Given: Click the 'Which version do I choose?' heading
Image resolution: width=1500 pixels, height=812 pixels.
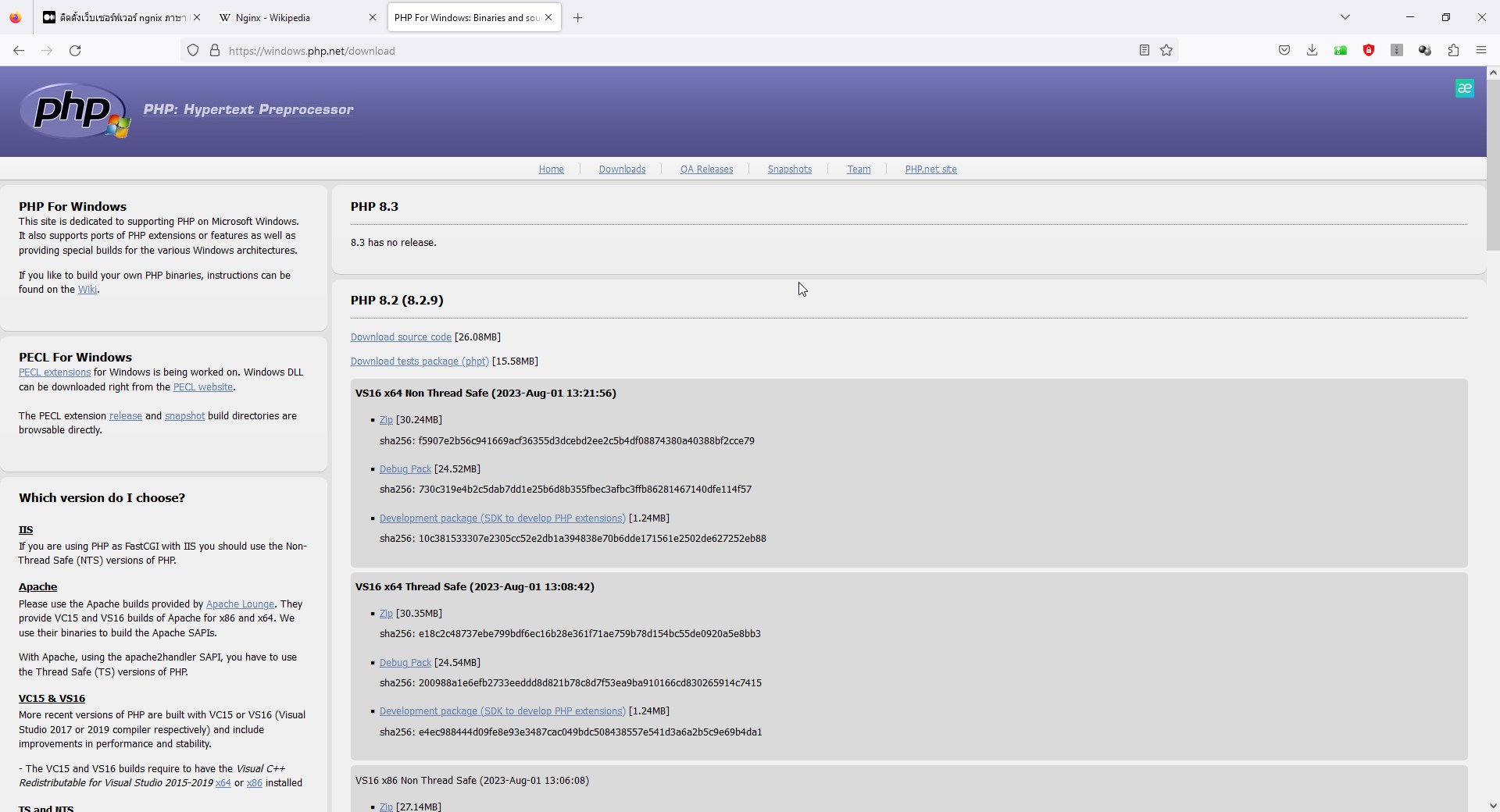Looking at the screenshot, I should point(102,498).
